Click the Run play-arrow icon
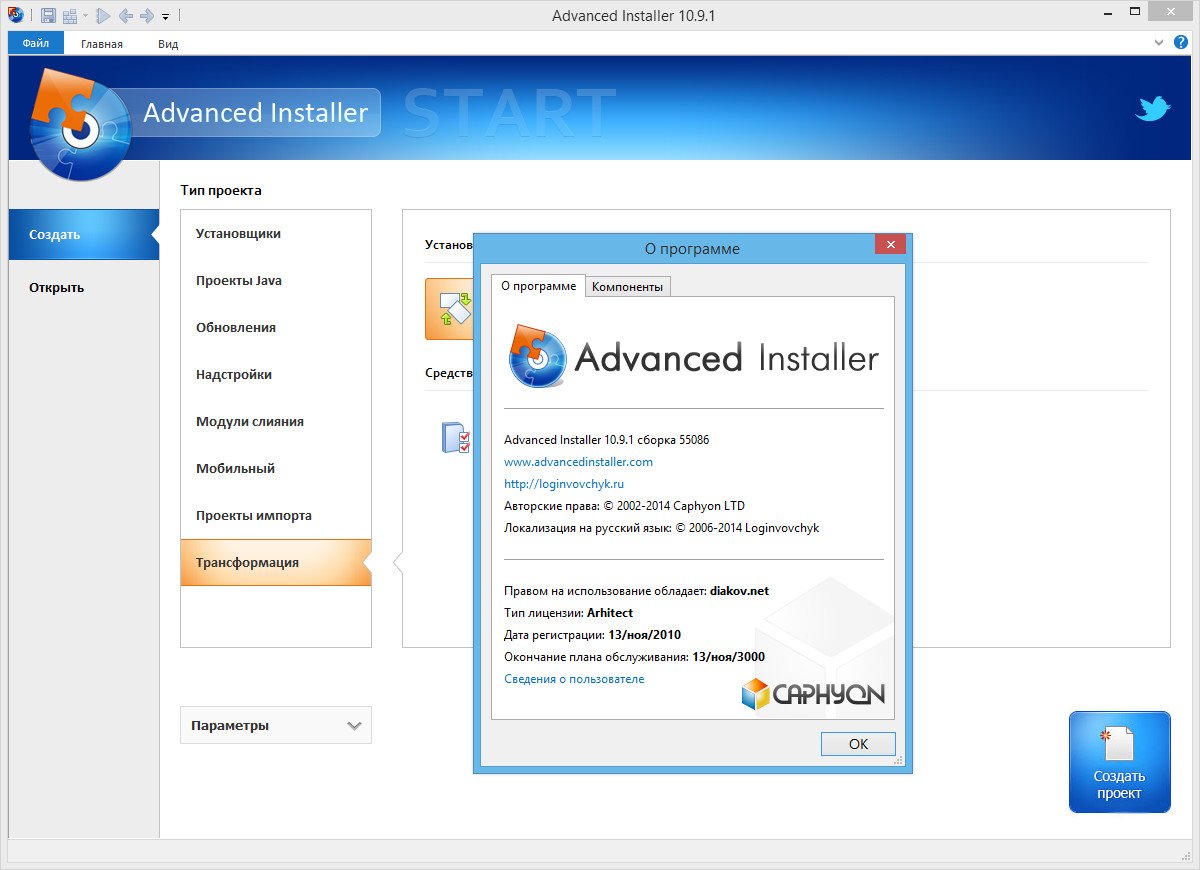 (x=103, y=16)
